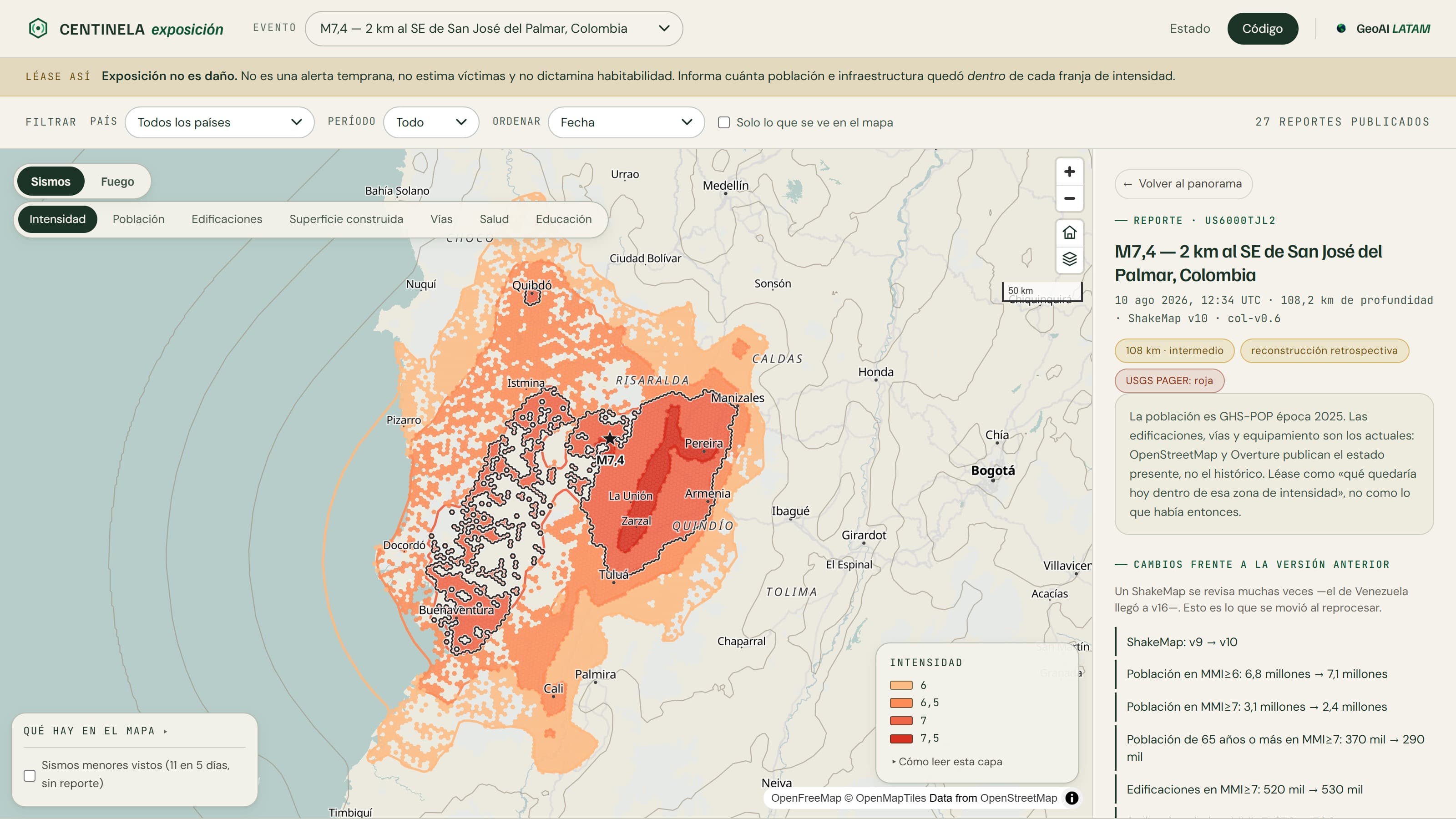Open the Evento selector dropdown
Viewport: 1456px width, 819px height.
coord(493,28)
